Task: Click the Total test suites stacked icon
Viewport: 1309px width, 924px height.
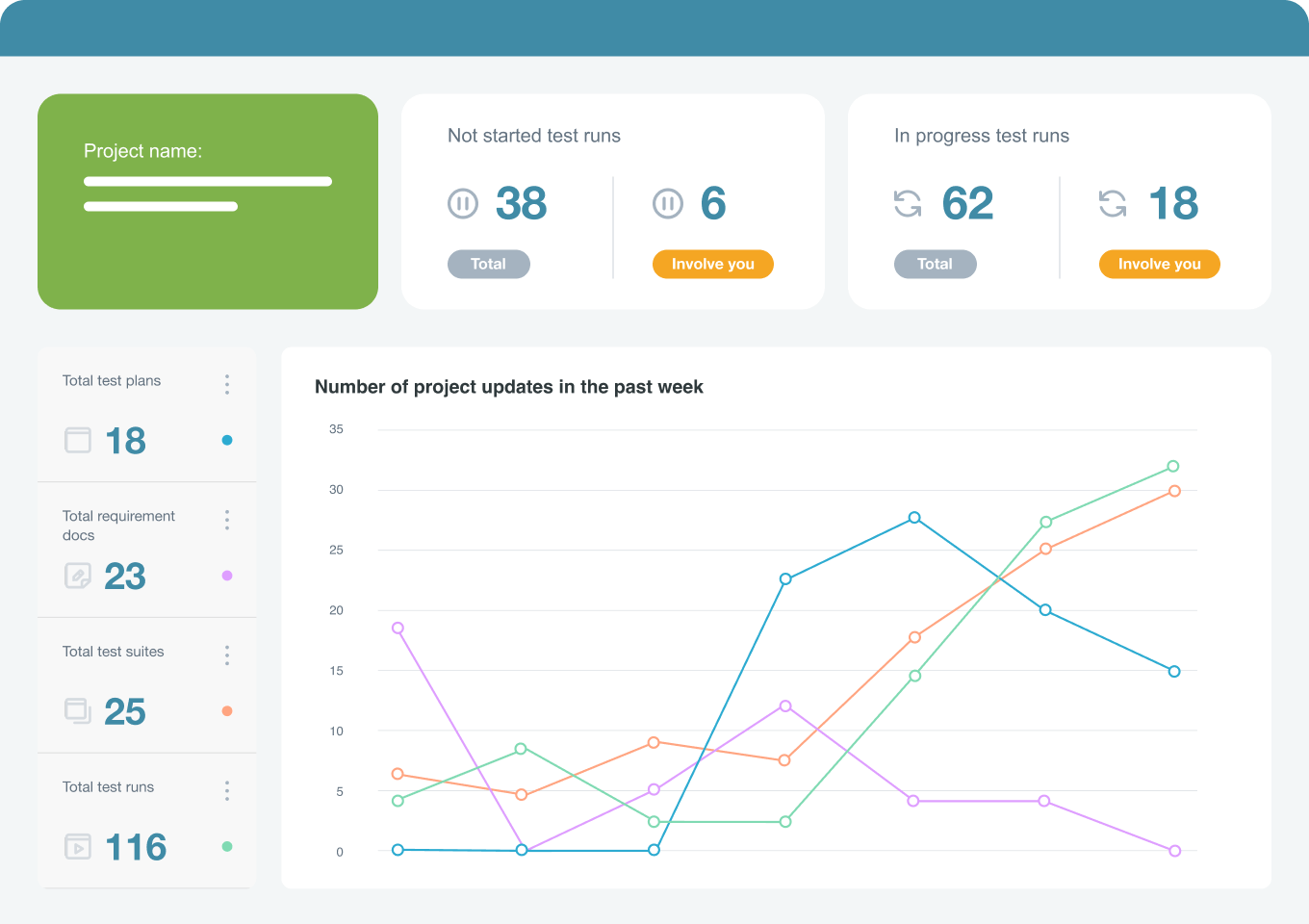Action: (78, 711)
